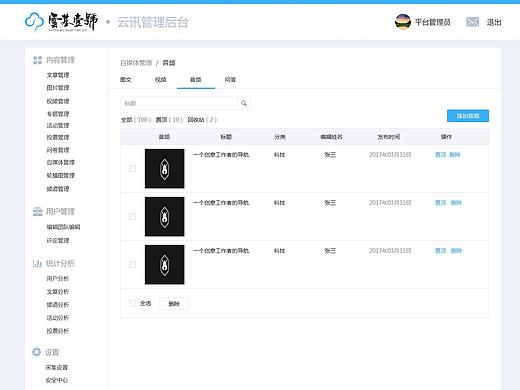520x390 pixels.
Task: Open the mail envelope icon
Action: (x=472, y=22)
